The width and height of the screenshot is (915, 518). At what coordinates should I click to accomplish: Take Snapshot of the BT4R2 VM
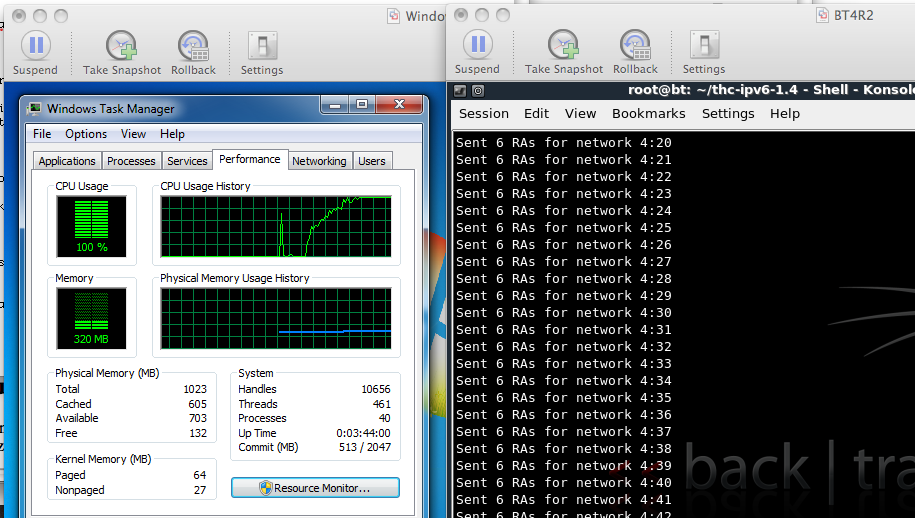[564, 52]
